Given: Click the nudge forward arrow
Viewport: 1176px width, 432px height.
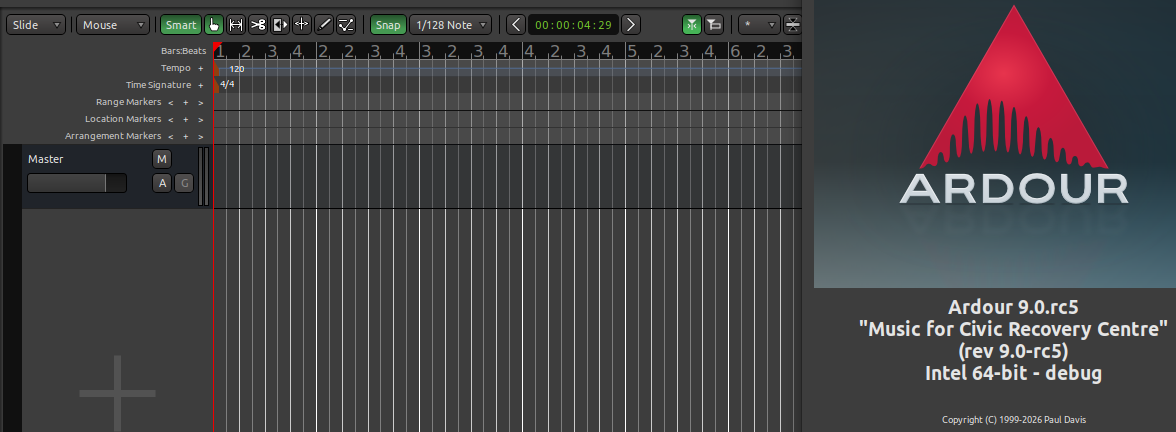Looking at the screenshot, I should pos(632,25).
